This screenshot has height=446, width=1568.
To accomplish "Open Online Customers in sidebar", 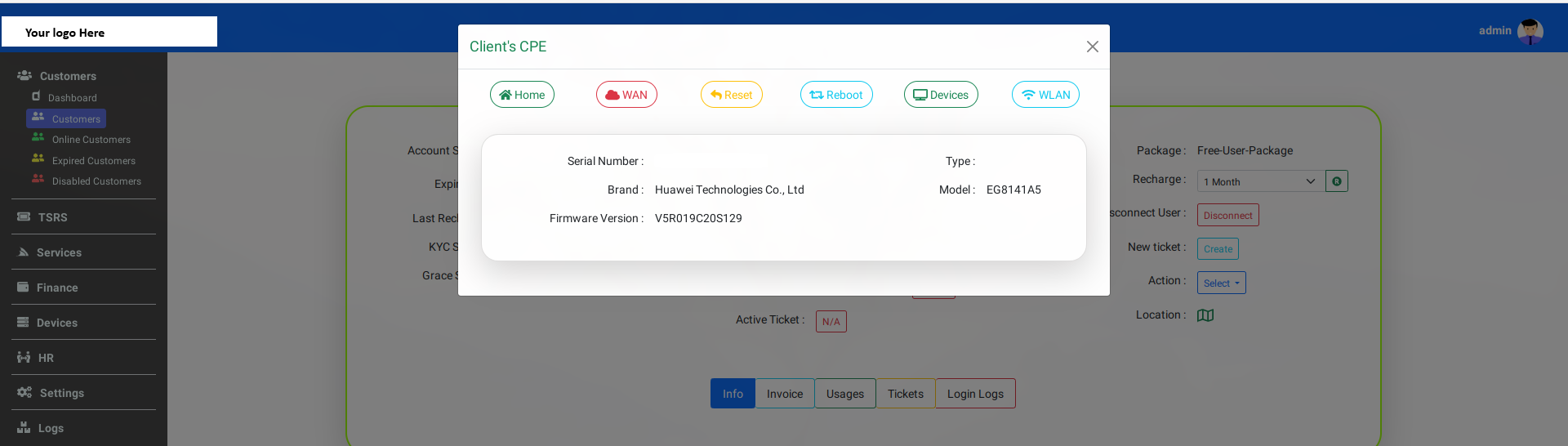I will coord(91,140).
